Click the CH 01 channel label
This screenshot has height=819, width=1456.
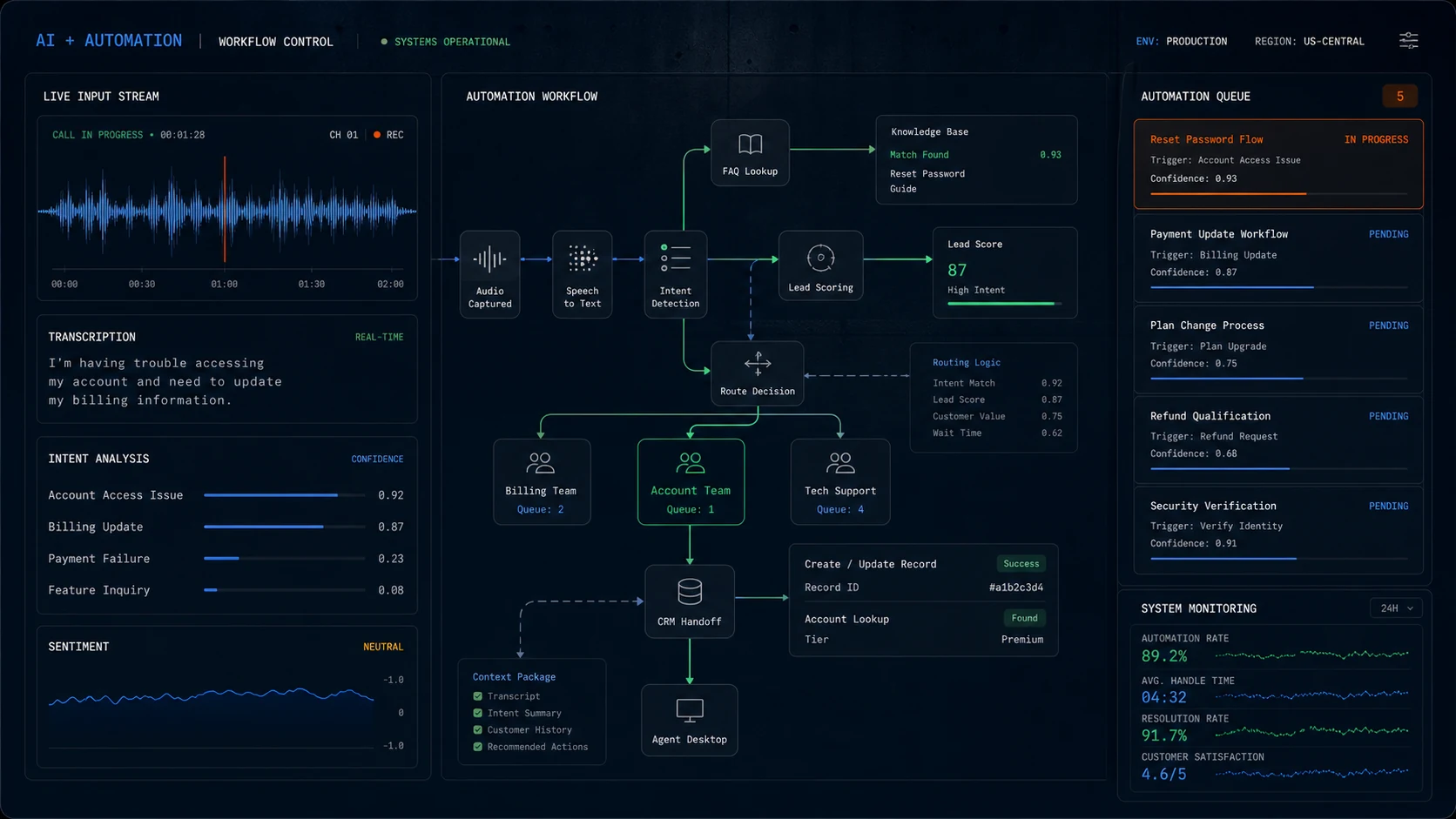click(343, 135)
